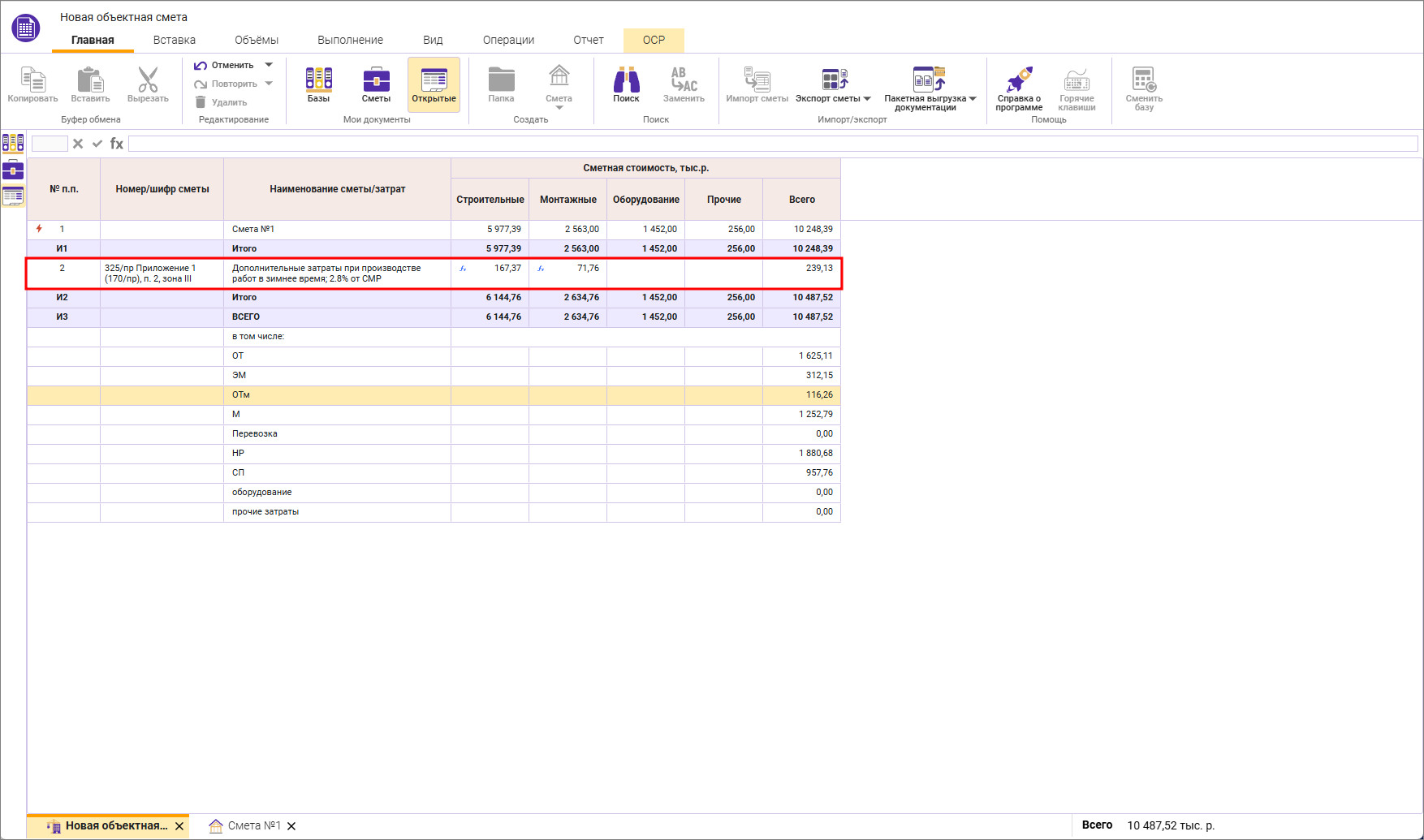Image resolution: width=1424 pixels, height=840 pixels.
Task: Expand the Экспорт сметы dropdown
Action: pyautogui.click(x=867, y=99)
